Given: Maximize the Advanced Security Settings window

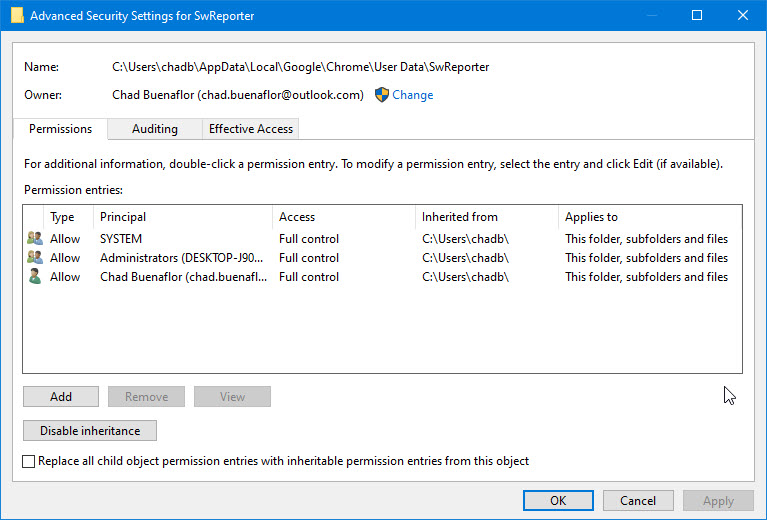Looking at the screenshot, I should pyautogui.click(x=697, y=15).
